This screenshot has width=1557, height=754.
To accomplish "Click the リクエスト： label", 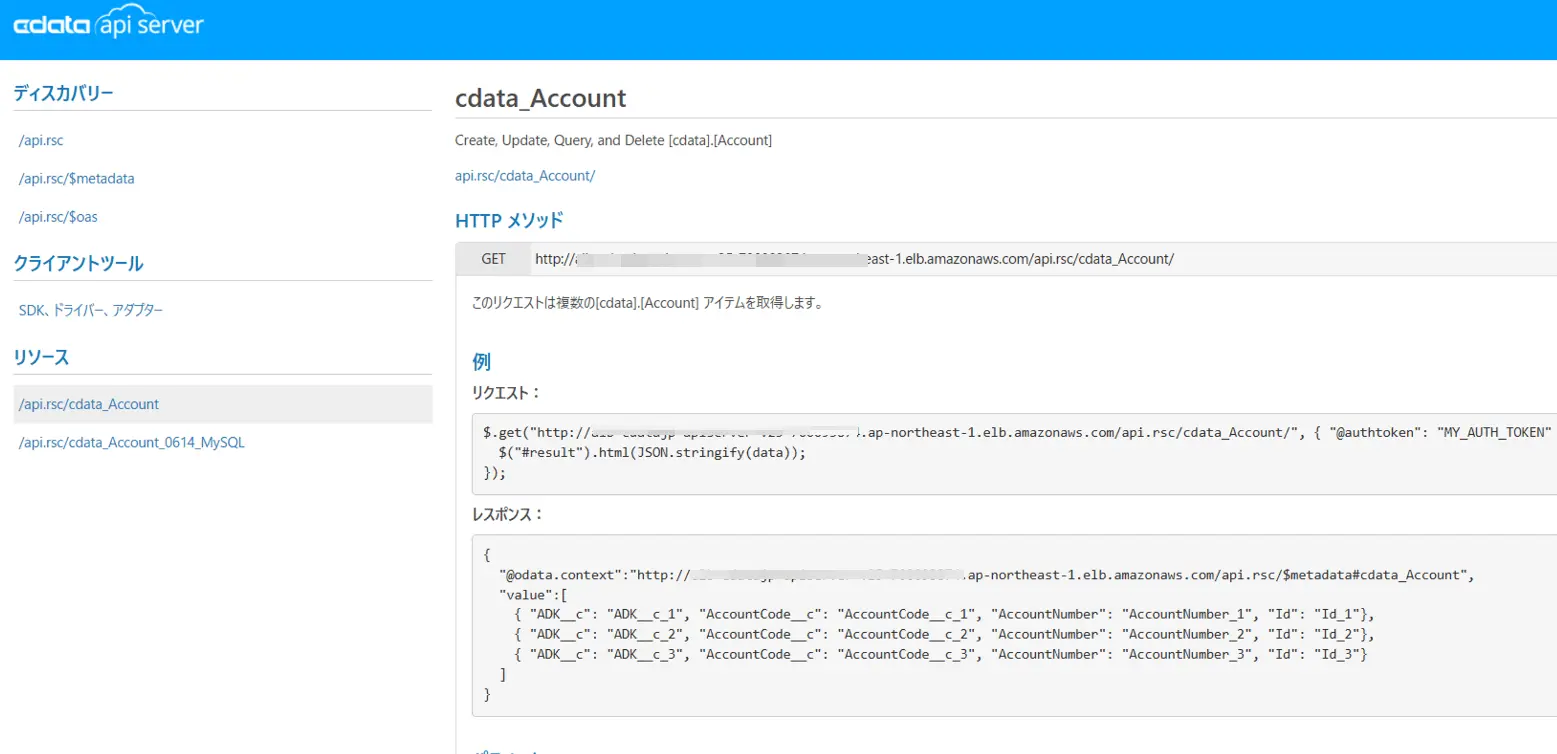I will (506, 392).
